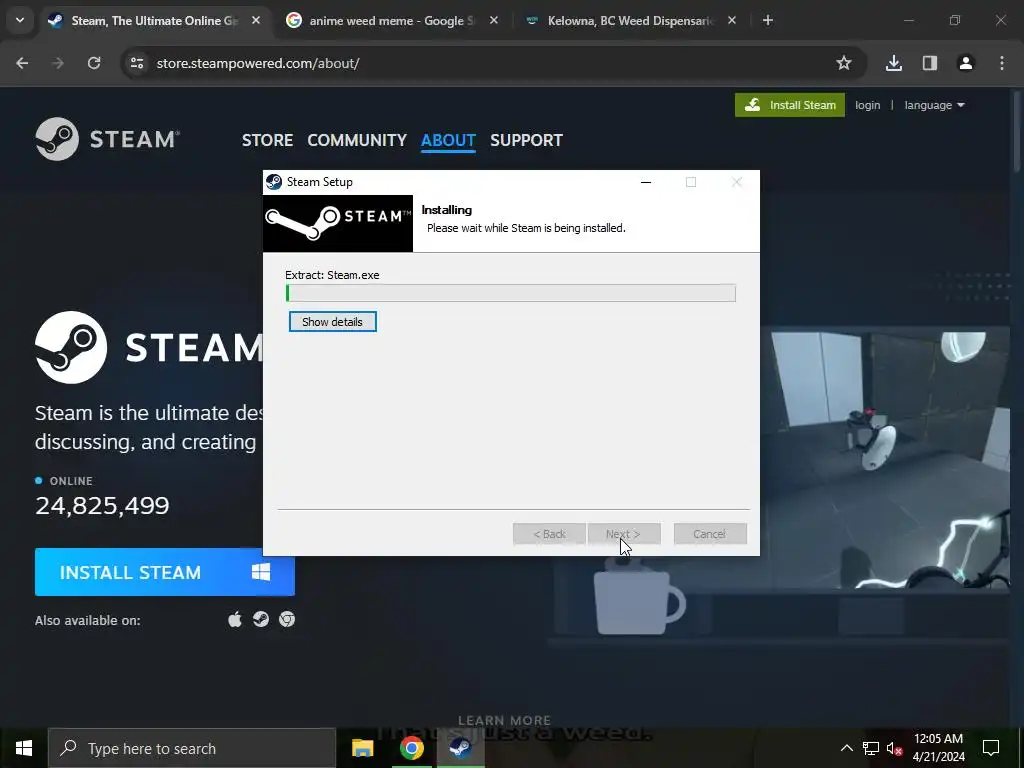Click the muted volume tray icon

894,748
